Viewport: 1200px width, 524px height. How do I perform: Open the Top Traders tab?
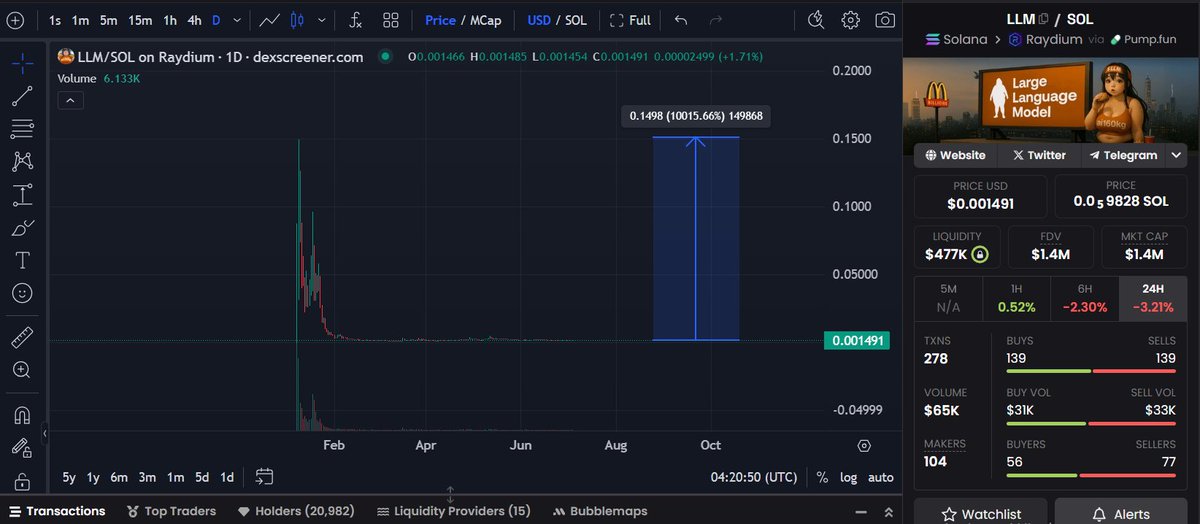[x=171, y=511]
